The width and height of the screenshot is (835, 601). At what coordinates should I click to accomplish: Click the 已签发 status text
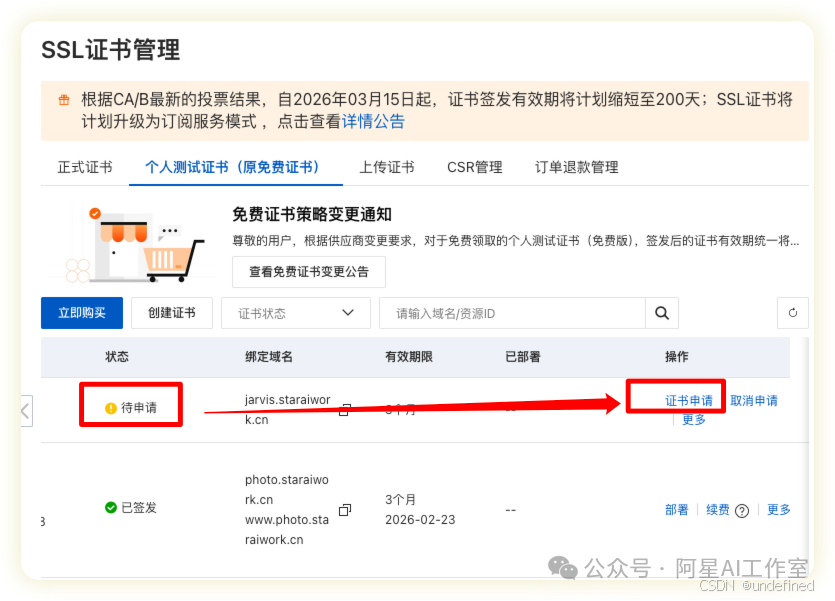pyautogui.click(x=139, y=508)
